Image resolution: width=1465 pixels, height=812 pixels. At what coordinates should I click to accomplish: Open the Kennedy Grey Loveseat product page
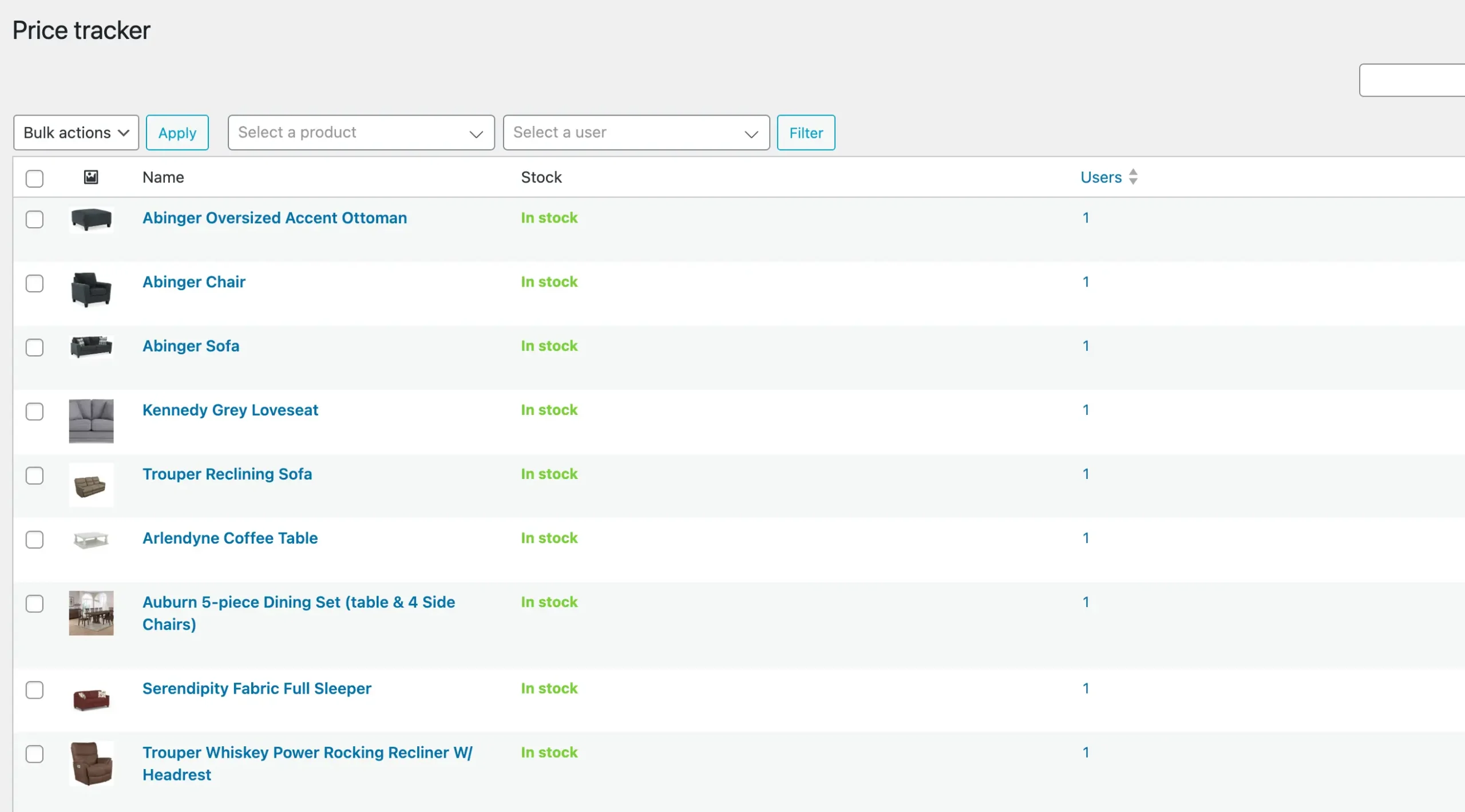point(230,410)
